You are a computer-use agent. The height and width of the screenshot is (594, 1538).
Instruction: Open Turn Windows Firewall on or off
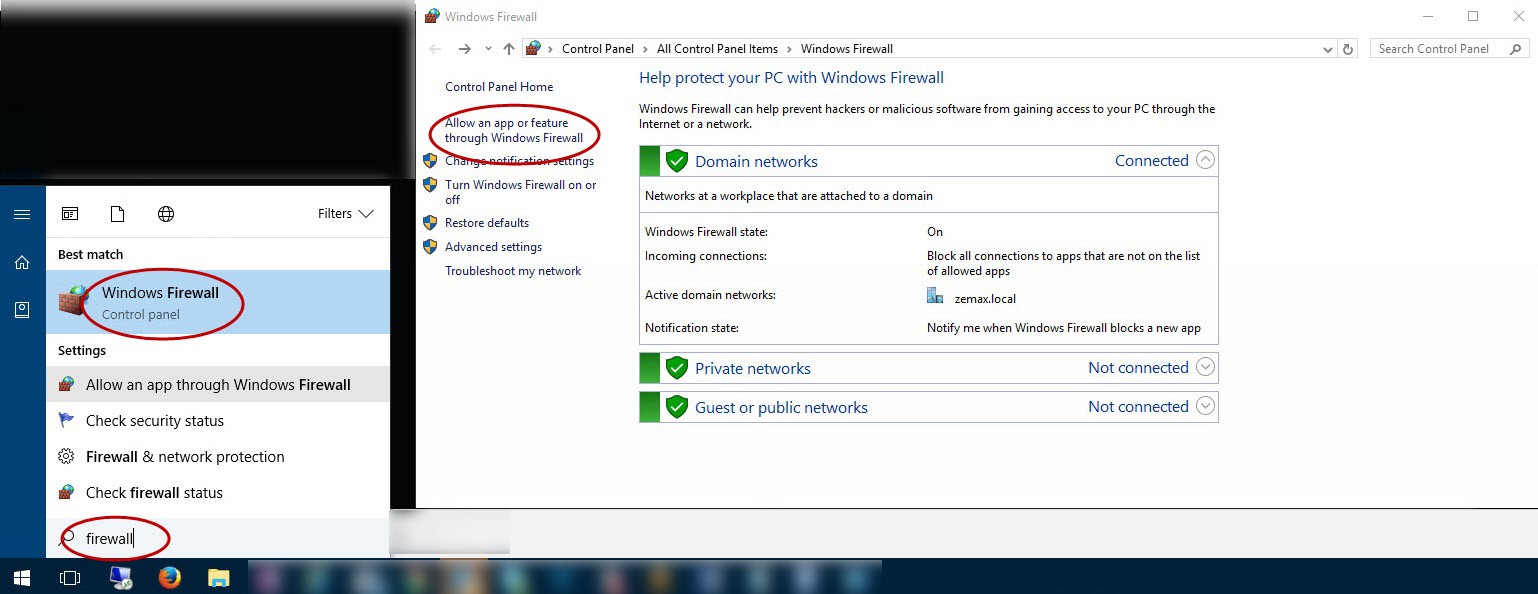point(521,192)
